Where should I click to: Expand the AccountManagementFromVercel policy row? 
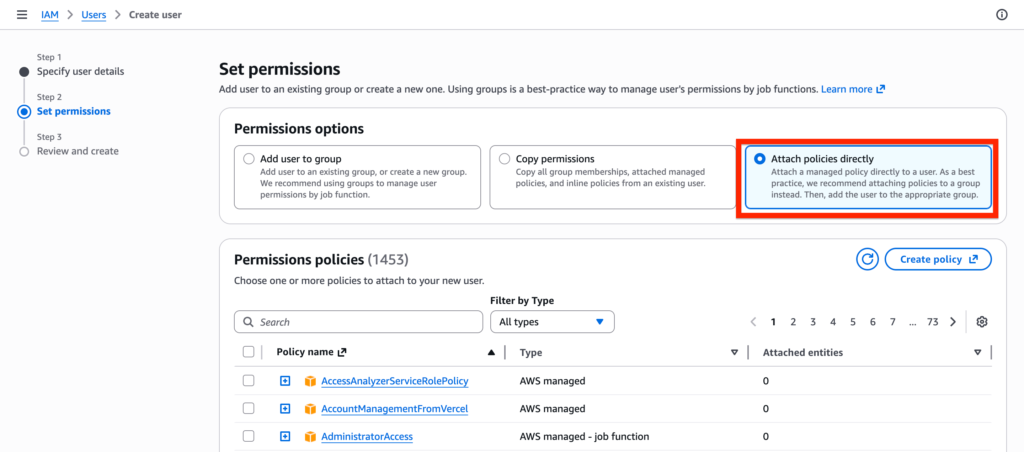coord(285,408)
